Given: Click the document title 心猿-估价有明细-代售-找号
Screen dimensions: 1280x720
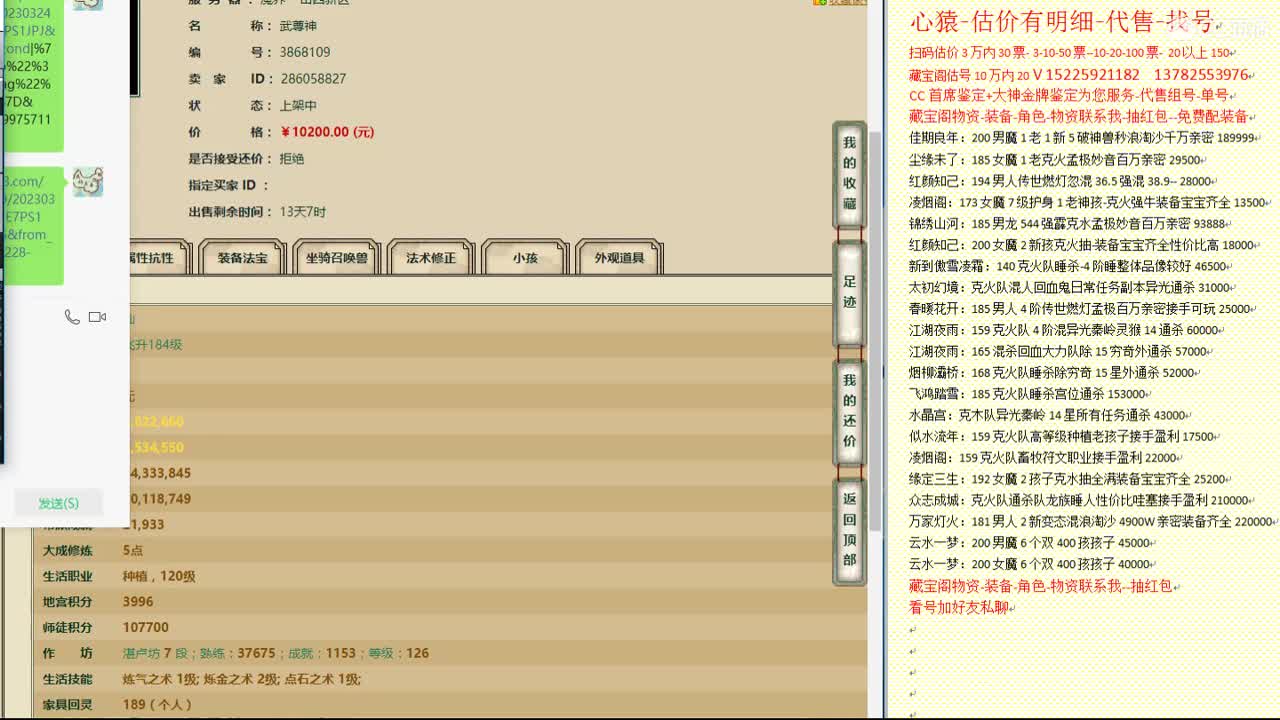Looking at the screenshot, I should 1062,22.
